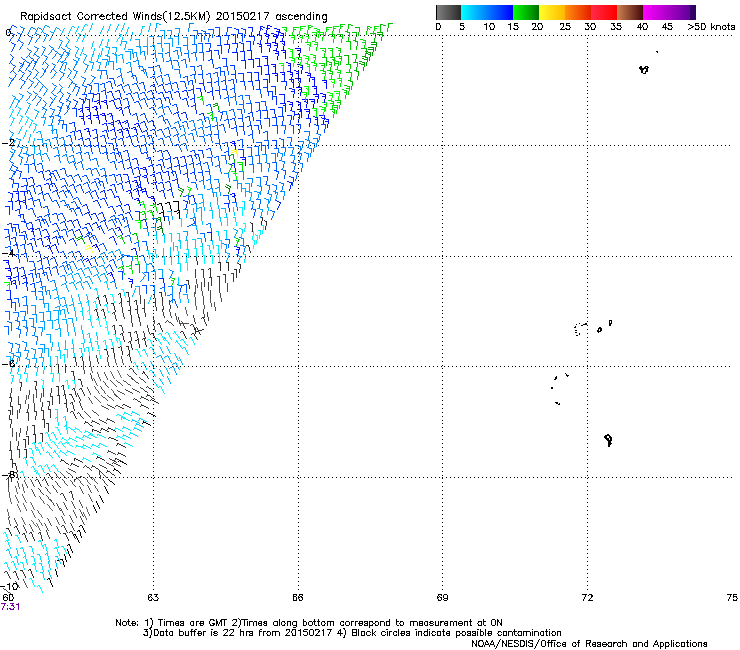The width and height of the screenshot is (740, 650).
Task: Click the latitude label "-6"
Action: 8,363
